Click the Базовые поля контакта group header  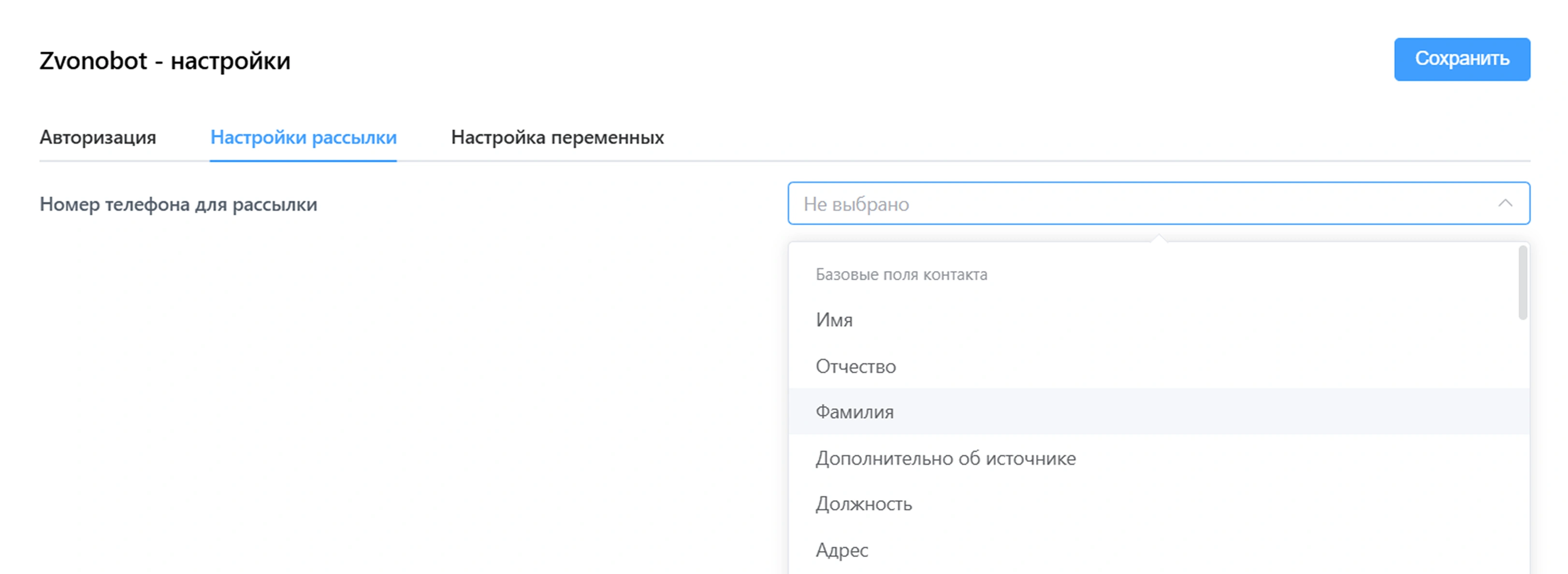[x=901, y=274]
